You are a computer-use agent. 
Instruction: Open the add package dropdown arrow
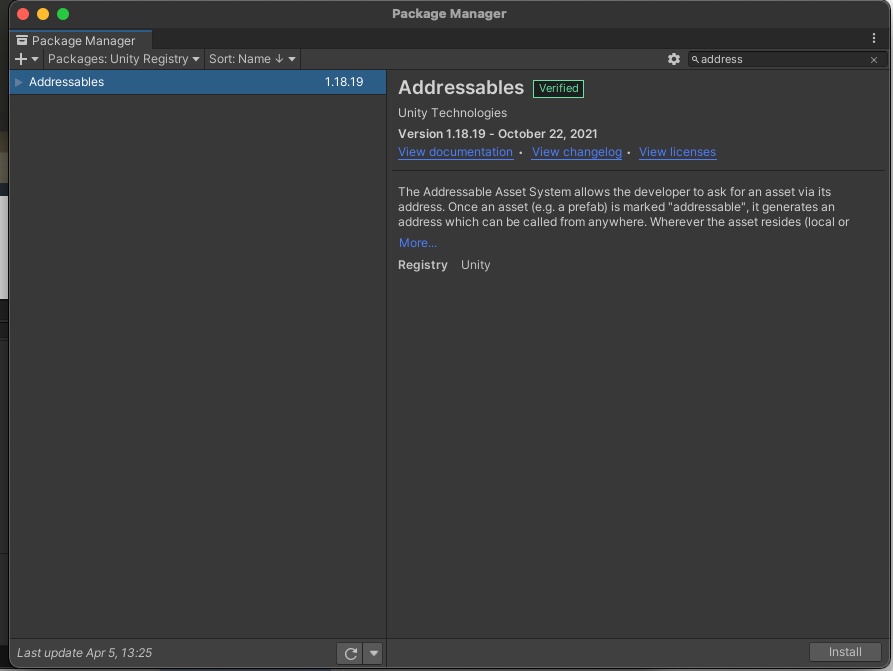[32, 59]
